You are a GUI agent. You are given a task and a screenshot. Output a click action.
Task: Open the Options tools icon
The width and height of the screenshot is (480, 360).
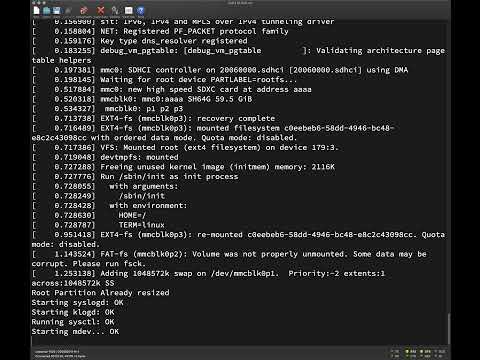115,11
